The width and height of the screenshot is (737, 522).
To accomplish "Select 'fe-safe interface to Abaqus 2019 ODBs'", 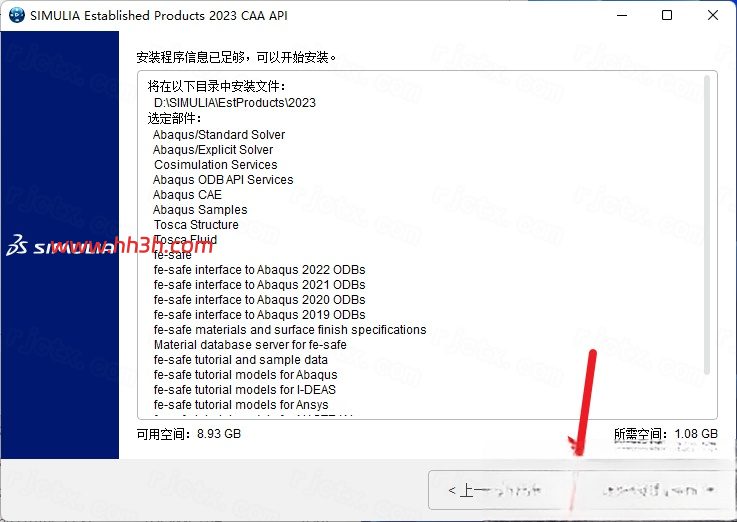I will (259, 315).
